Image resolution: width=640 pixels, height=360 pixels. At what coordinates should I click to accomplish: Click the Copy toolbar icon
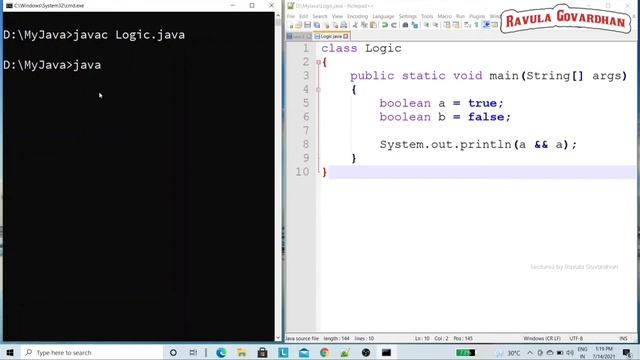point(364,25)
